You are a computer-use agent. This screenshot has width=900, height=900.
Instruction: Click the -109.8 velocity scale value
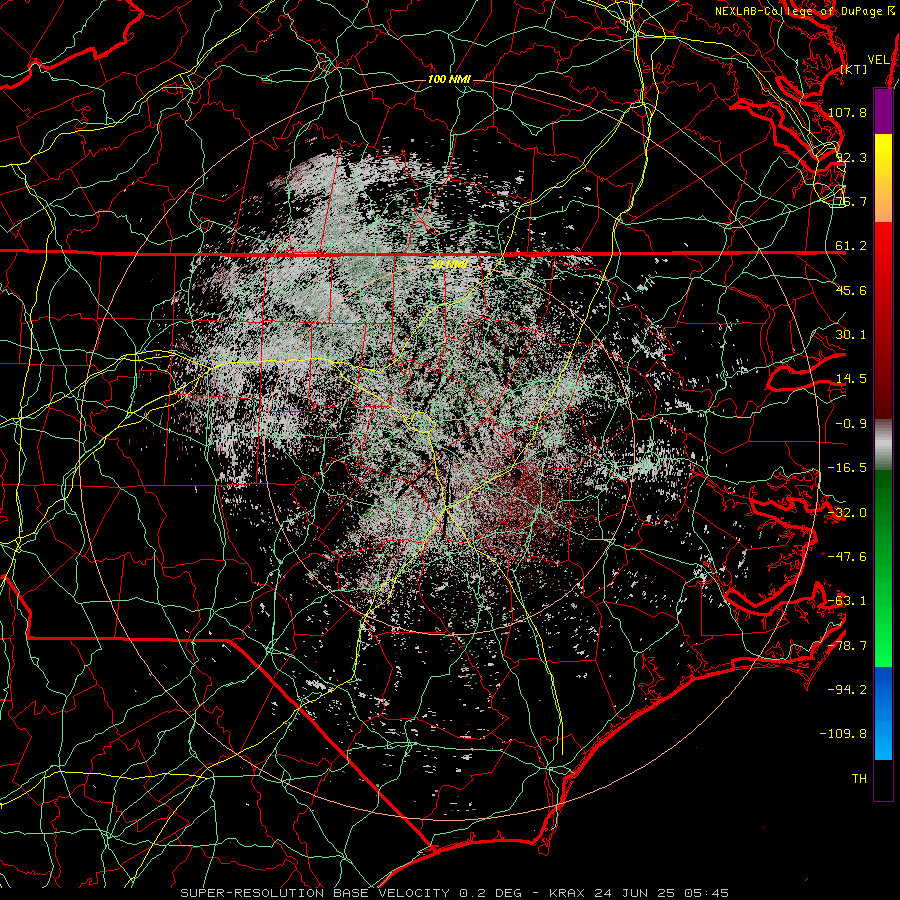click(x=843, y=734)
